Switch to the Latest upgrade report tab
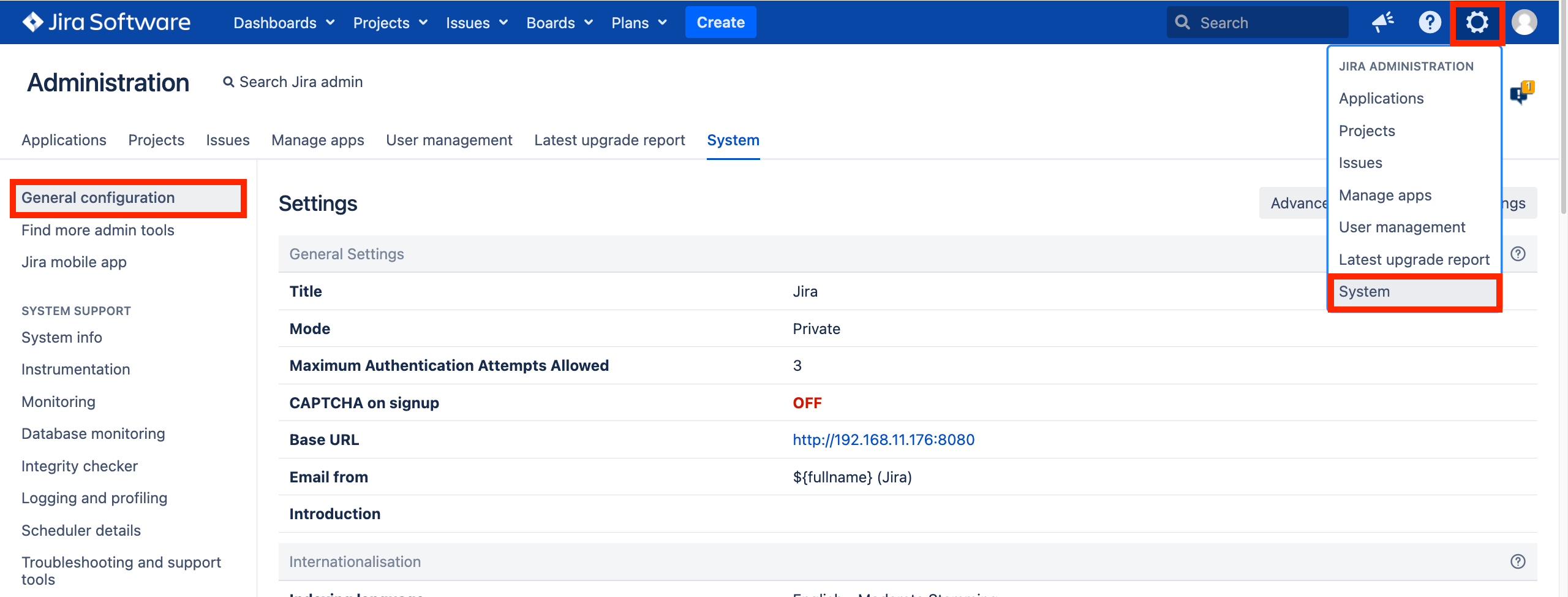The height and width of the screenshot is (597, 1568). pyautogui.click(x=609, y=140)
